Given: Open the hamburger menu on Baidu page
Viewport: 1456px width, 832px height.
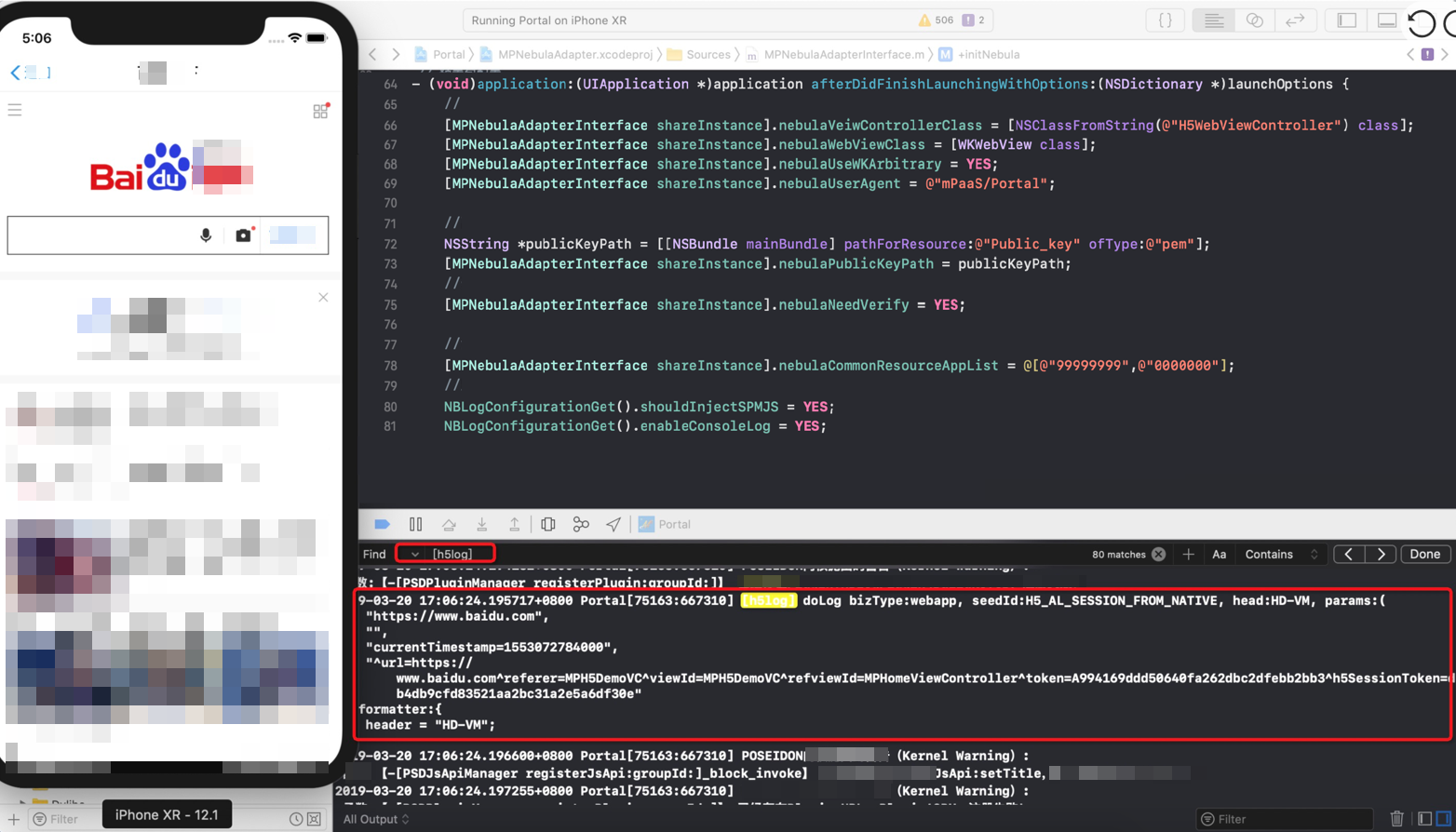Looking at the screenshot, I should [x=15, y=110].
